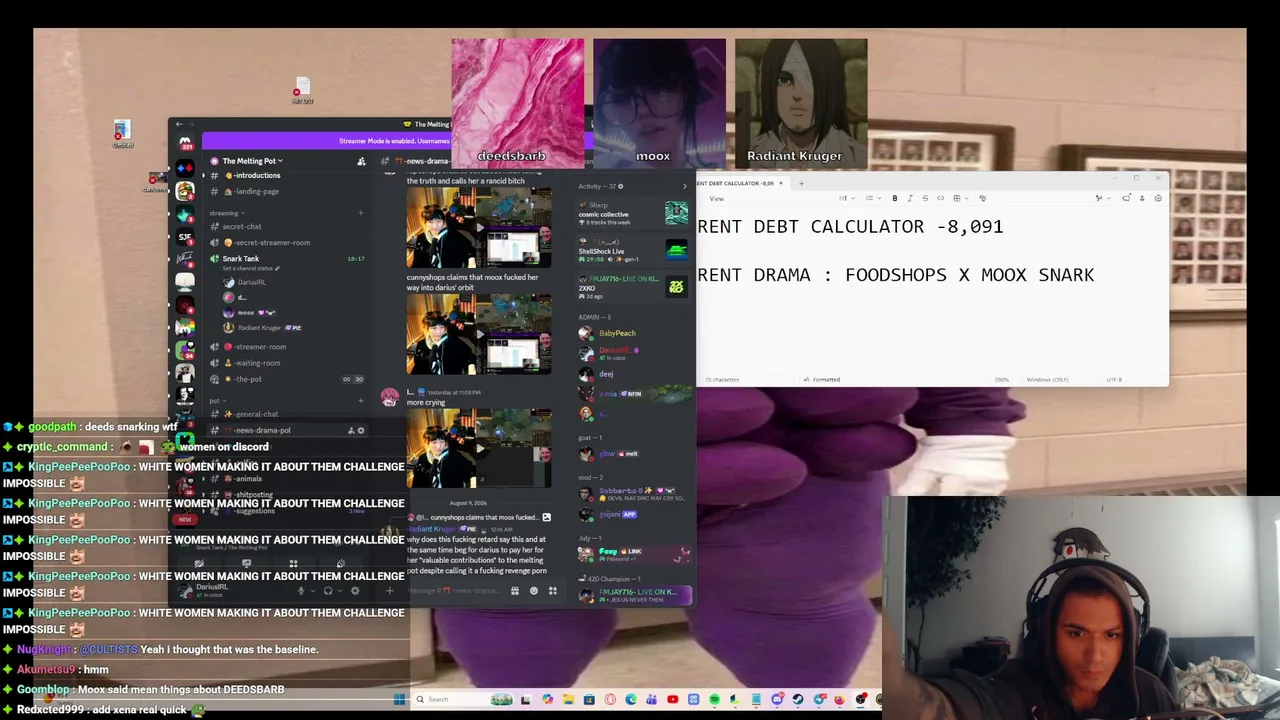Screen dimensions: 1280x720
Task: Toggle Discord microphone mute
Action: coord(301,591)
